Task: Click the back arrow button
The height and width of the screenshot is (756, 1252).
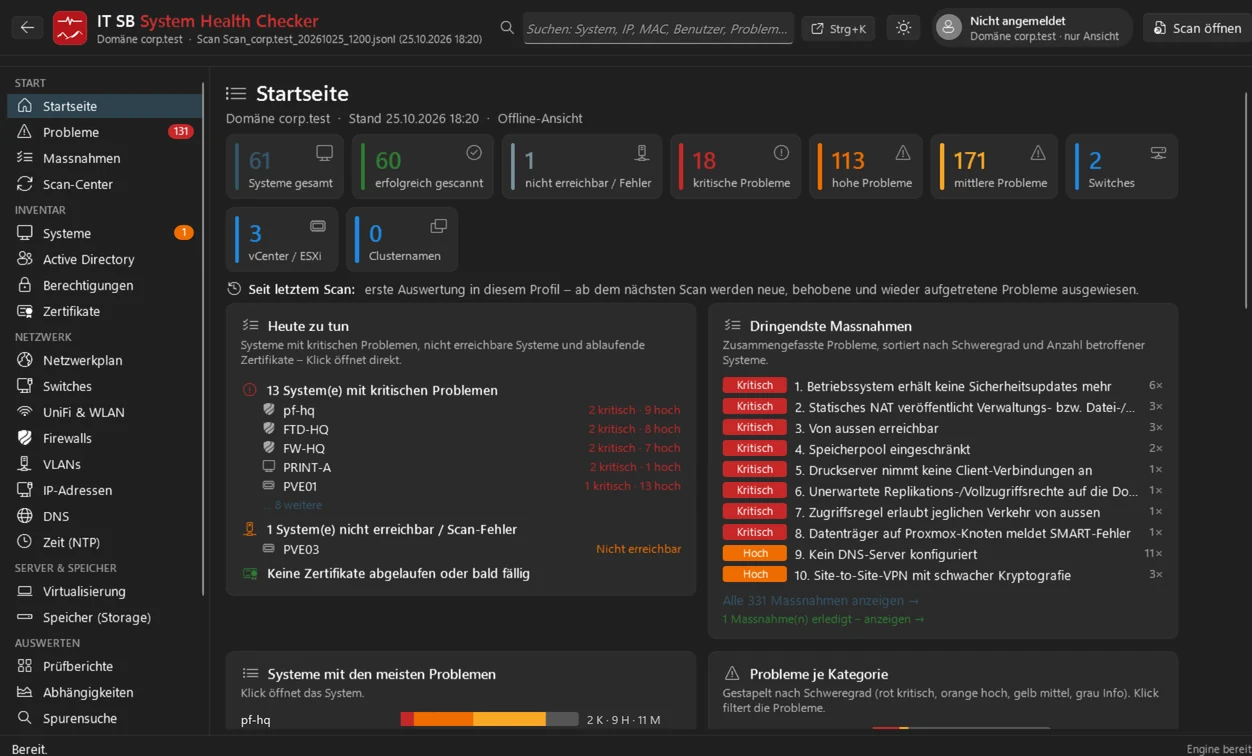Action: pyautogui.click(x=27, y=28)
